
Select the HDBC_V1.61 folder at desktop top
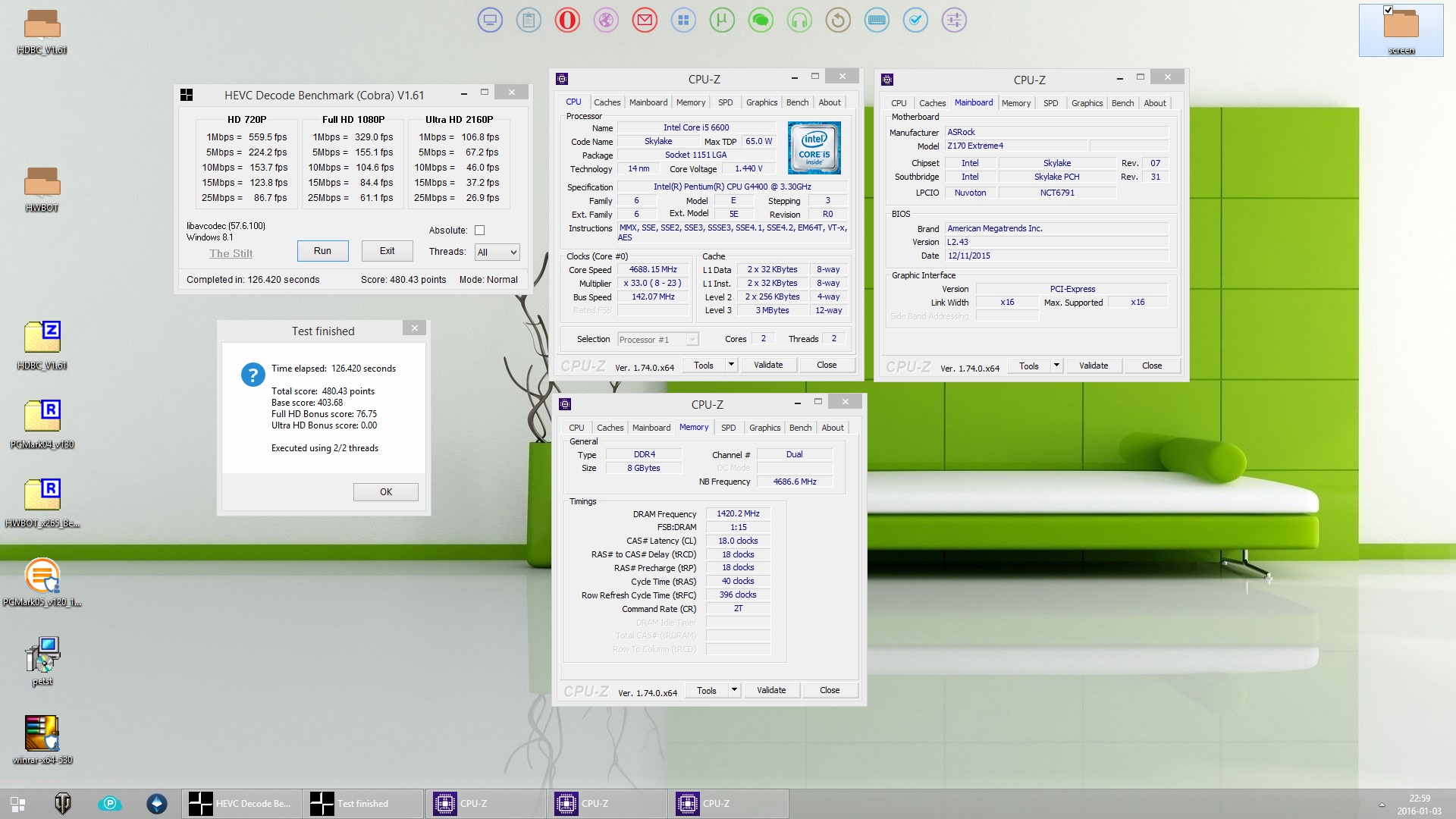click(x=42, y=32)
